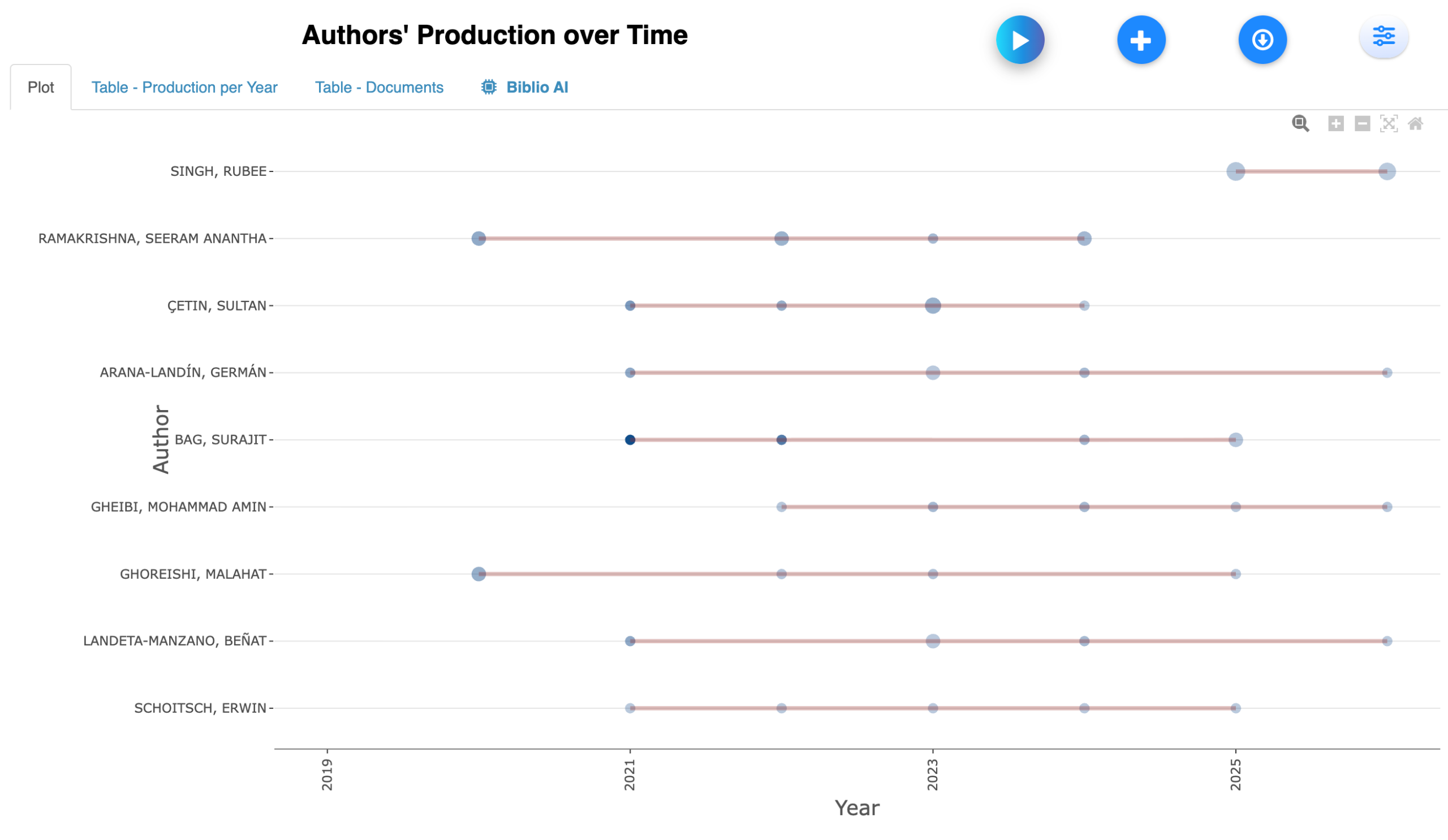Click Schoitsch, Erwin's 2025 data point
1448x840 pixels.
click(1235, 708)
